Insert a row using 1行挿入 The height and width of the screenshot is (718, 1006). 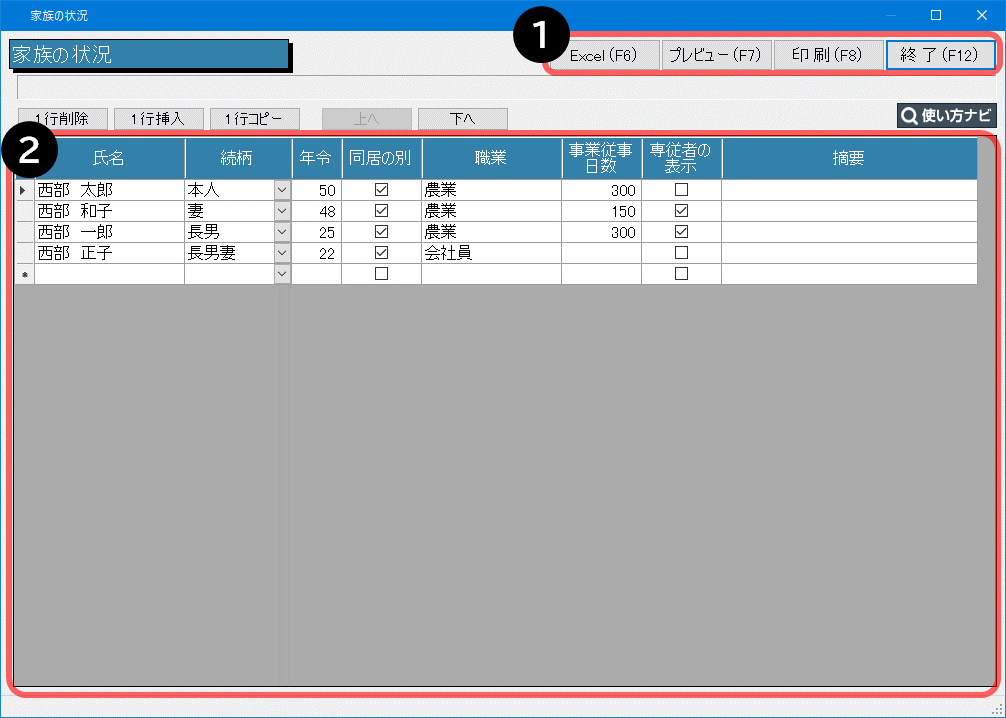click(158, 119)
